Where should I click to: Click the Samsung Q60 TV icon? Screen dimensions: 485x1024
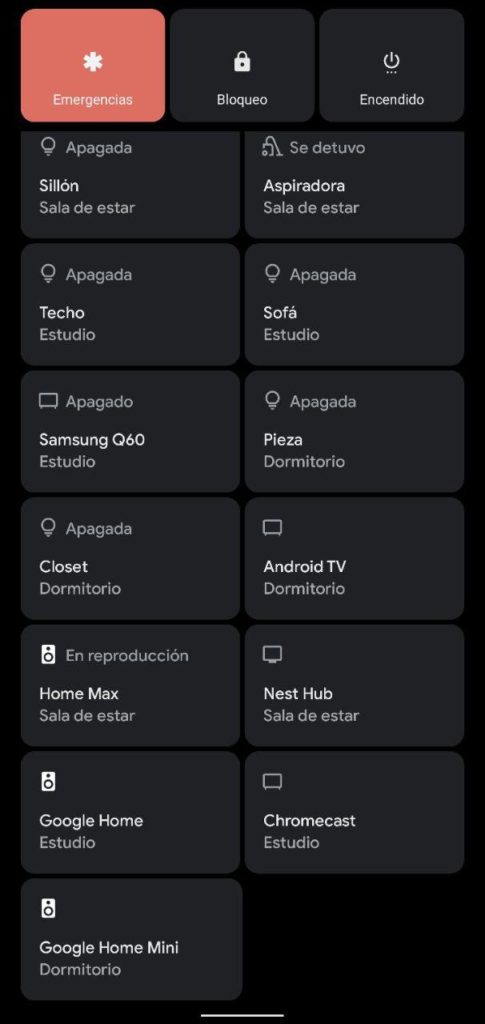48,401
